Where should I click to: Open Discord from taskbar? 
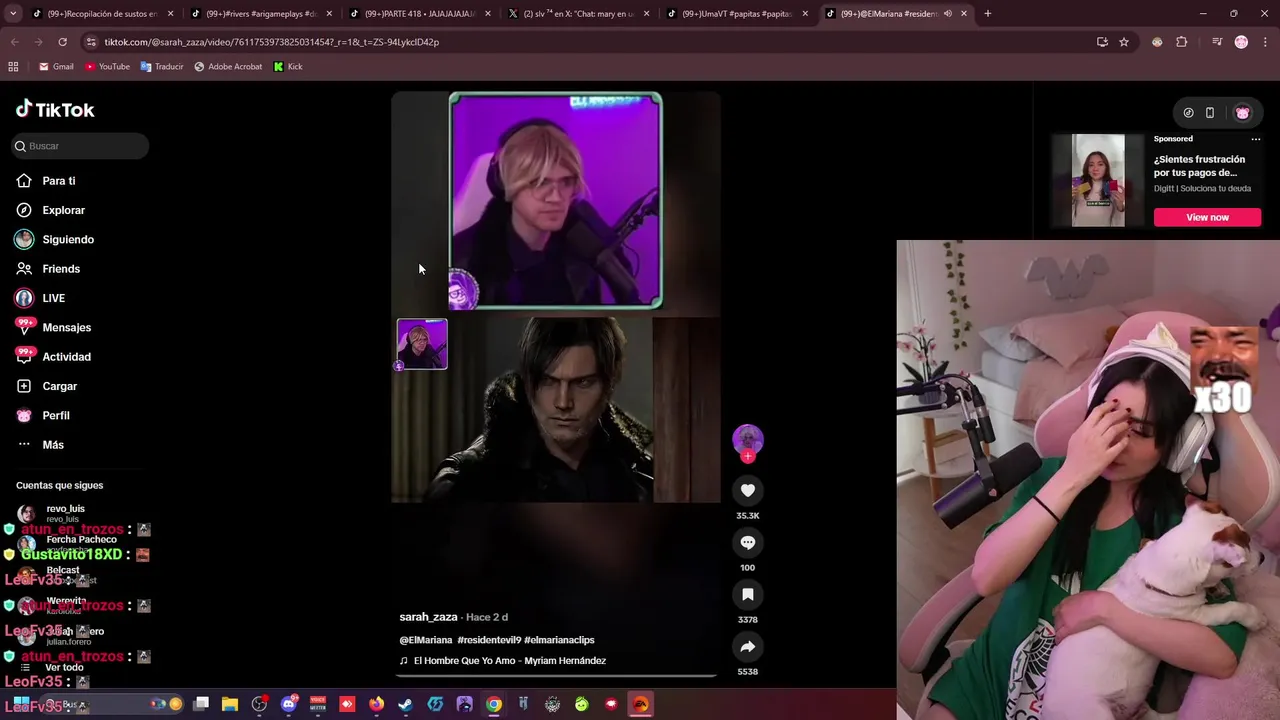pyautogui.click(x=289, y=704)
